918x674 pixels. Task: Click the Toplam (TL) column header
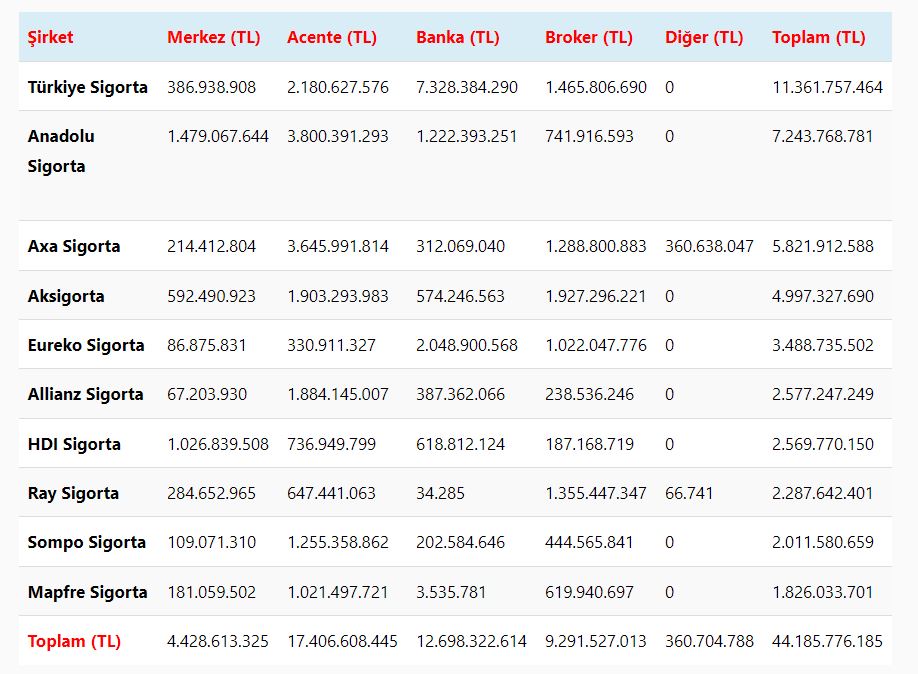tap(819, 38)
